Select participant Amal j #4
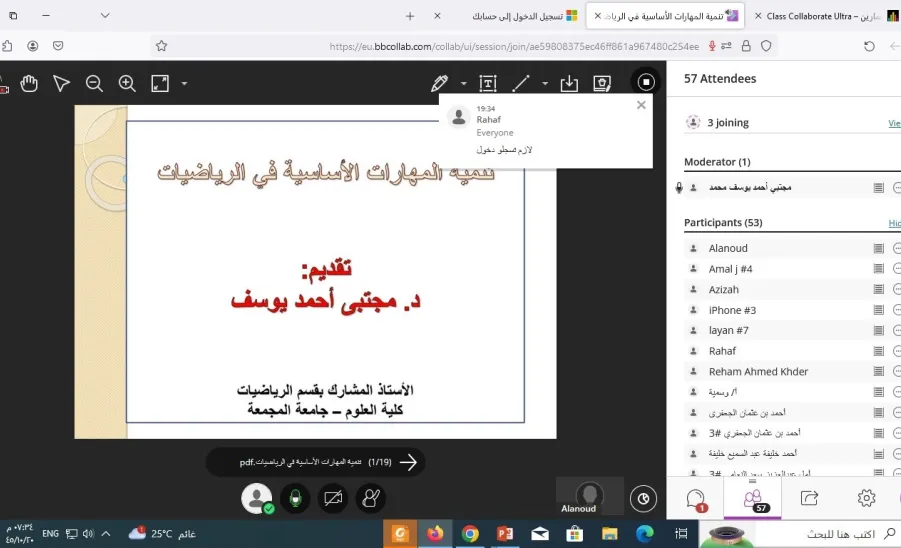 792,269
